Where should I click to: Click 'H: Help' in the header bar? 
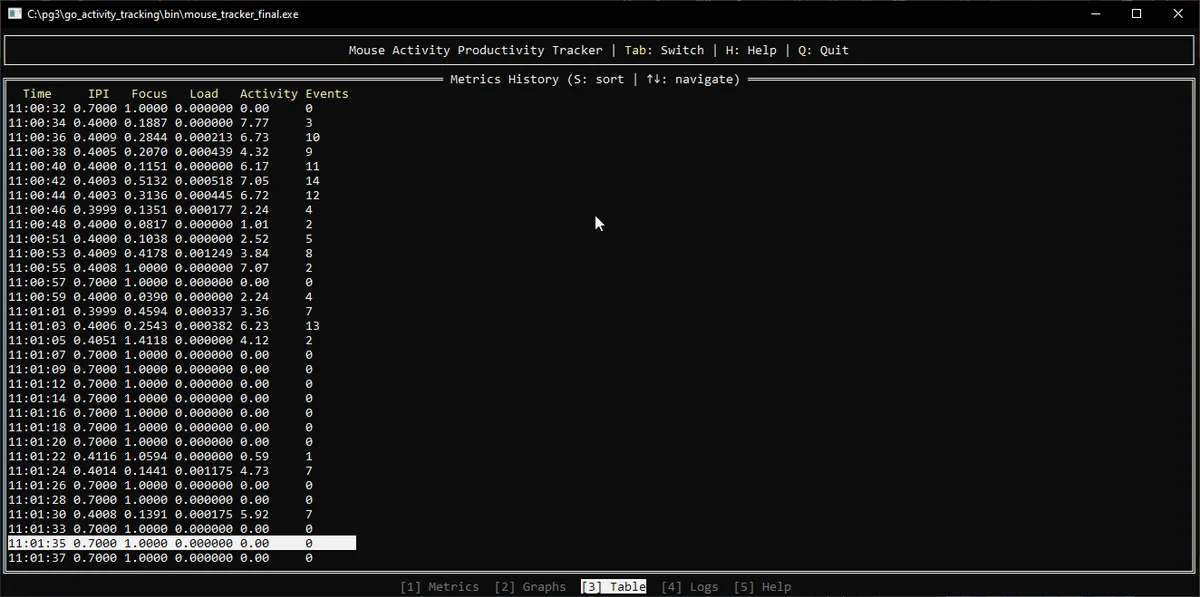click(750, 50)
